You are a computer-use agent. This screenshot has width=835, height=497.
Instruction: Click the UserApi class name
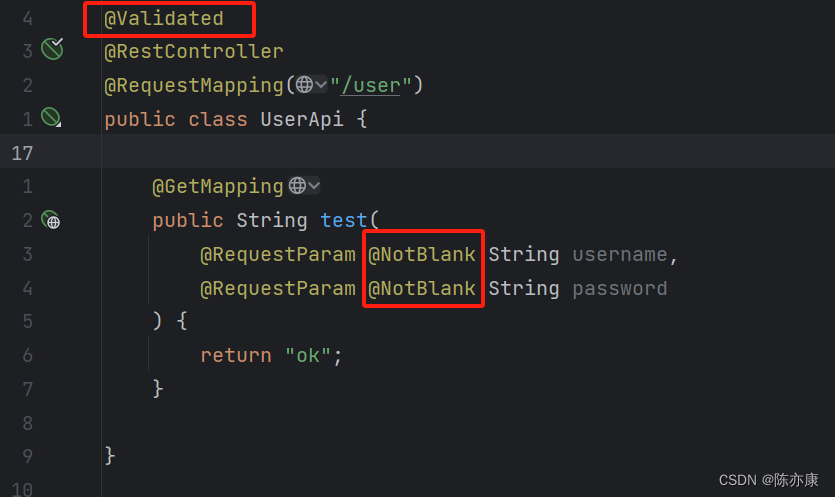click(302, 119)
